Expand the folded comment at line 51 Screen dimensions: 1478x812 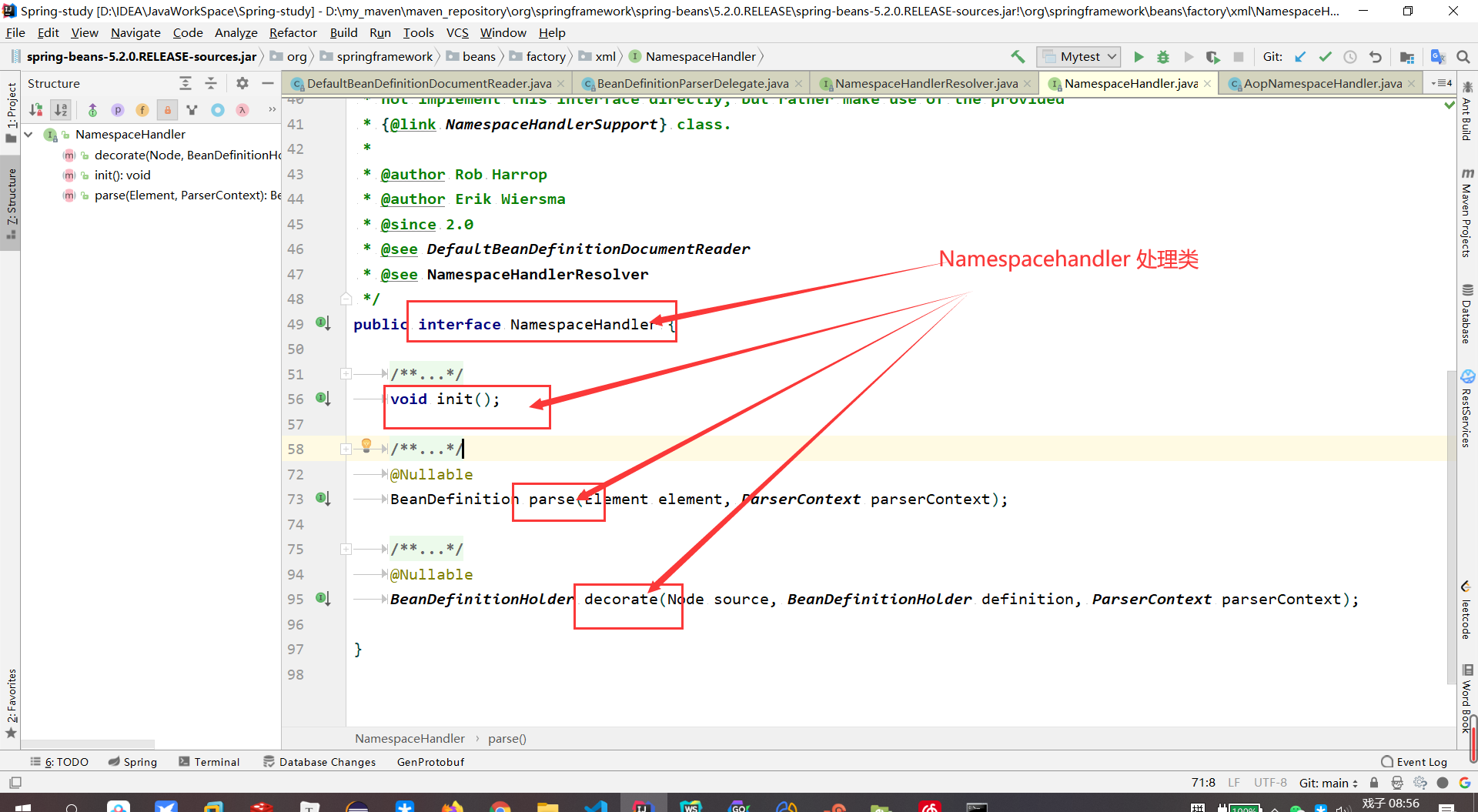tap(346, 374)
